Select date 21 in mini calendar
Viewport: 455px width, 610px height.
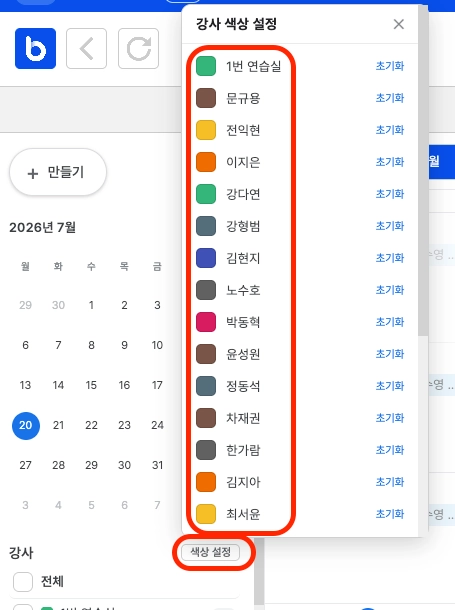(x=58, y=425)
